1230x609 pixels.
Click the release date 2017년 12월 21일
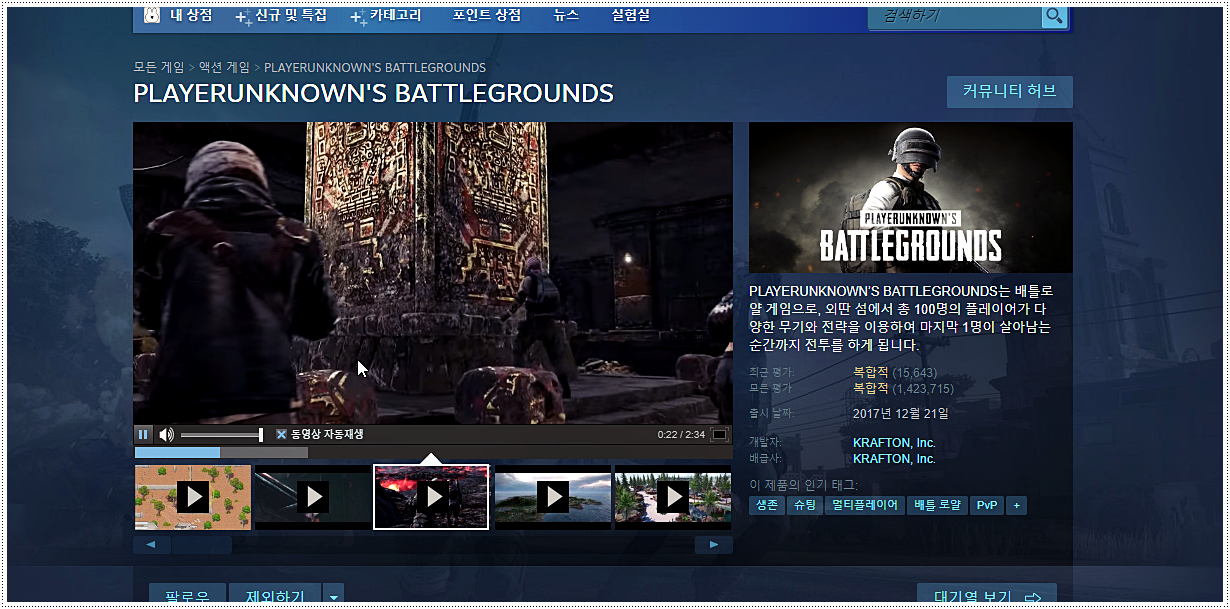[x=901, y=413]
